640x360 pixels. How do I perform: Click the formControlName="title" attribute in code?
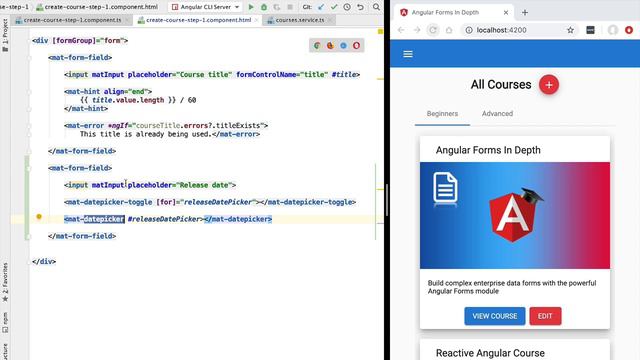click(x=282, y=74)
